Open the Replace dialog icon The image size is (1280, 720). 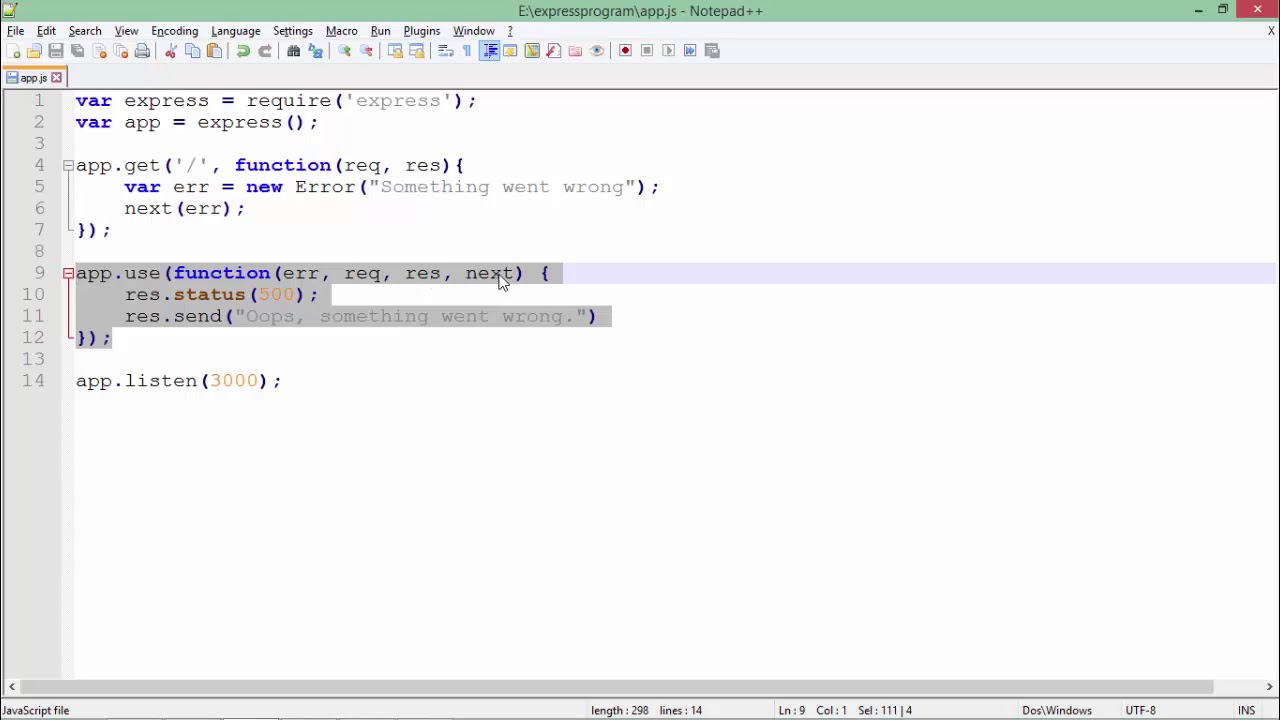315,51
